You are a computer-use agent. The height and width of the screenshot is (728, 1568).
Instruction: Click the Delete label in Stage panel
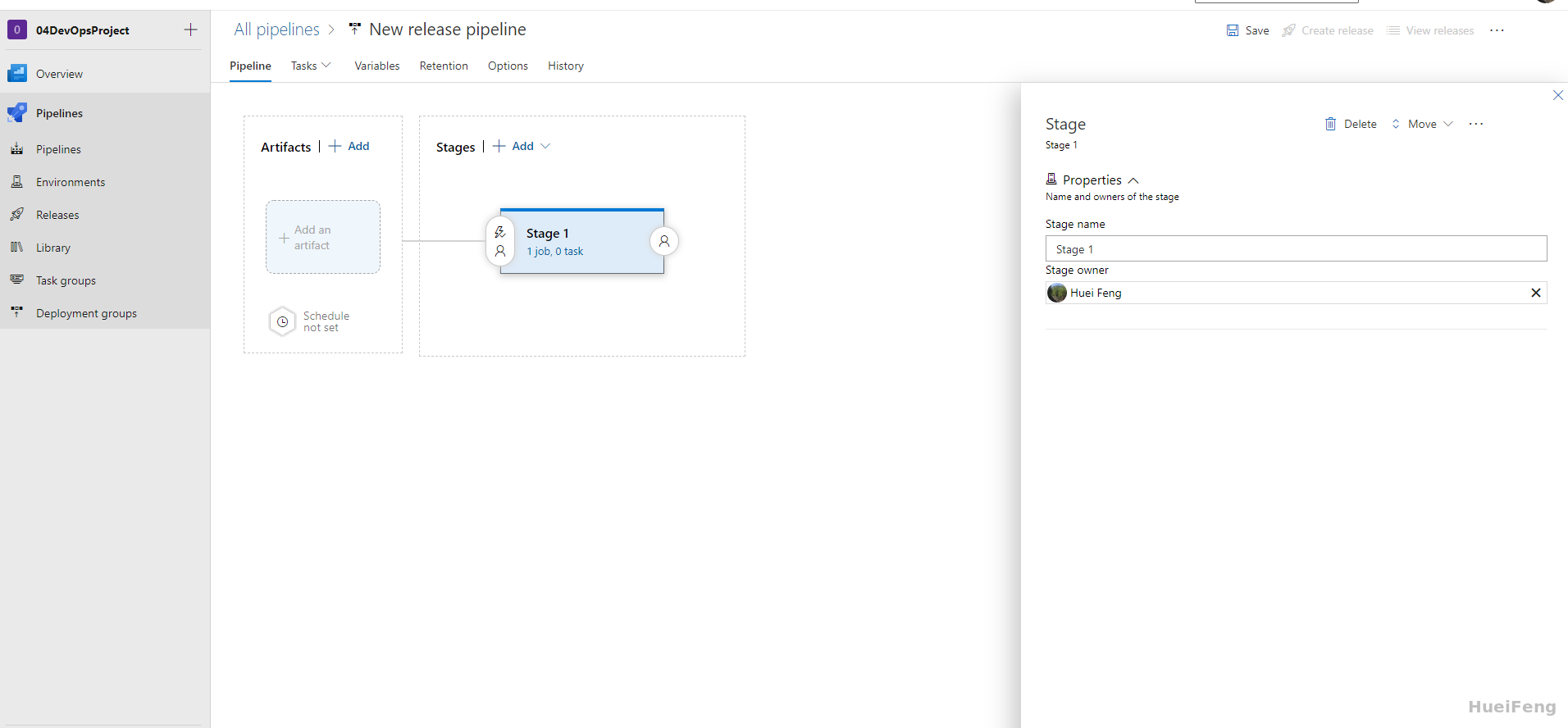tap(1361, 124)
